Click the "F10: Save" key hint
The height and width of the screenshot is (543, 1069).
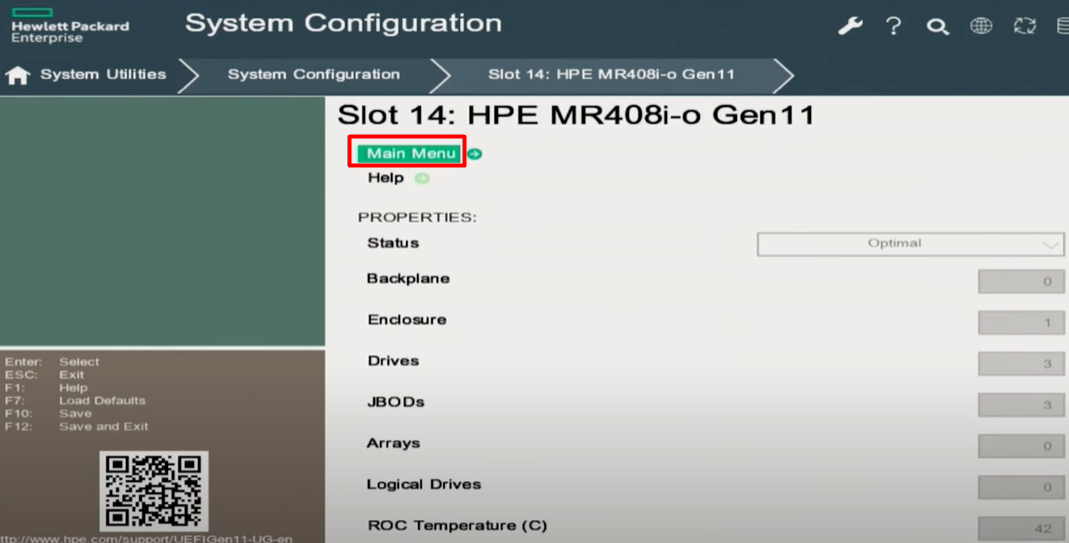click(x=48, y=413)
